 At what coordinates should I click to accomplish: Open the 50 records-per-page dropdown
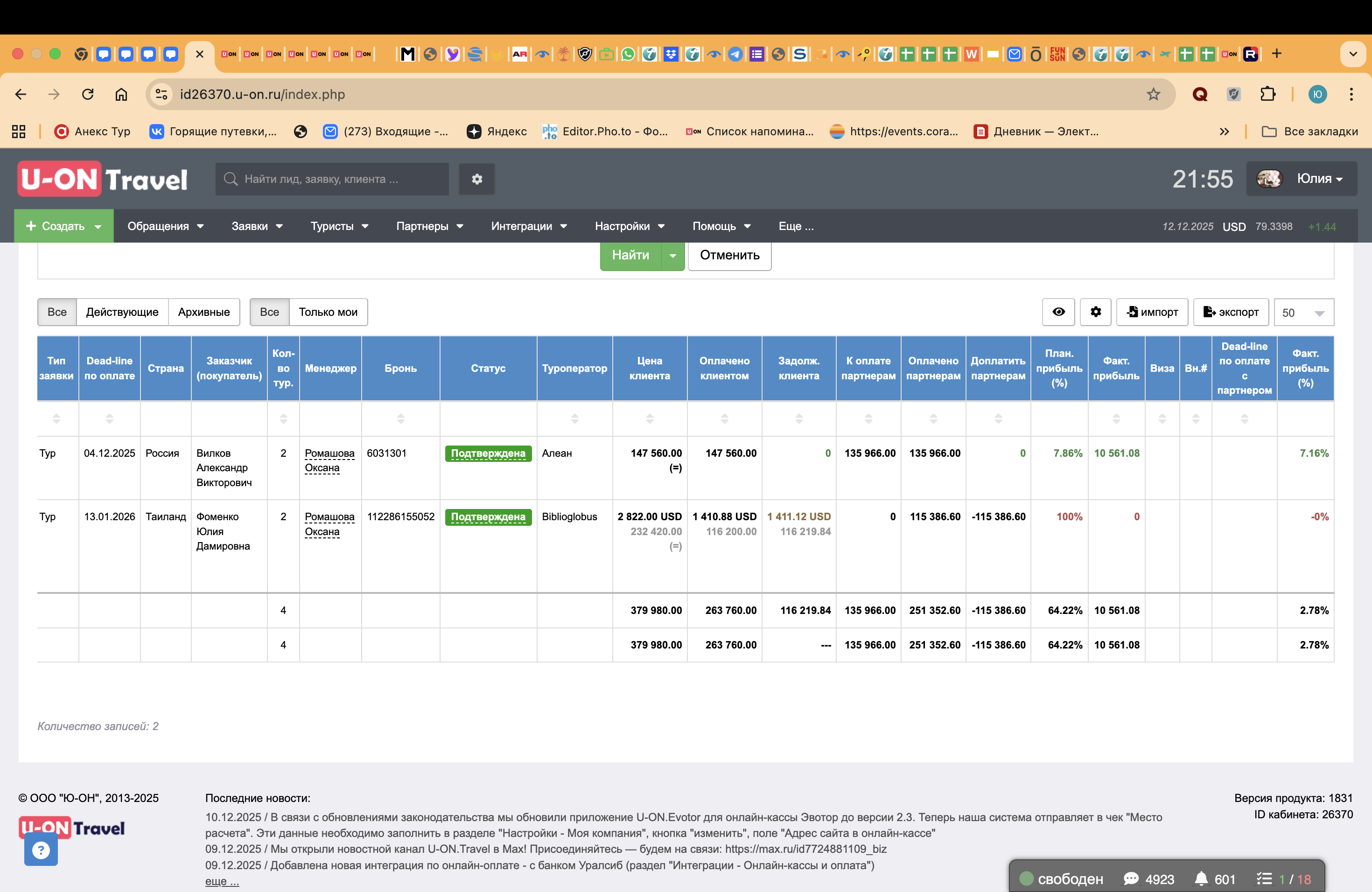tap(1303, 312)
